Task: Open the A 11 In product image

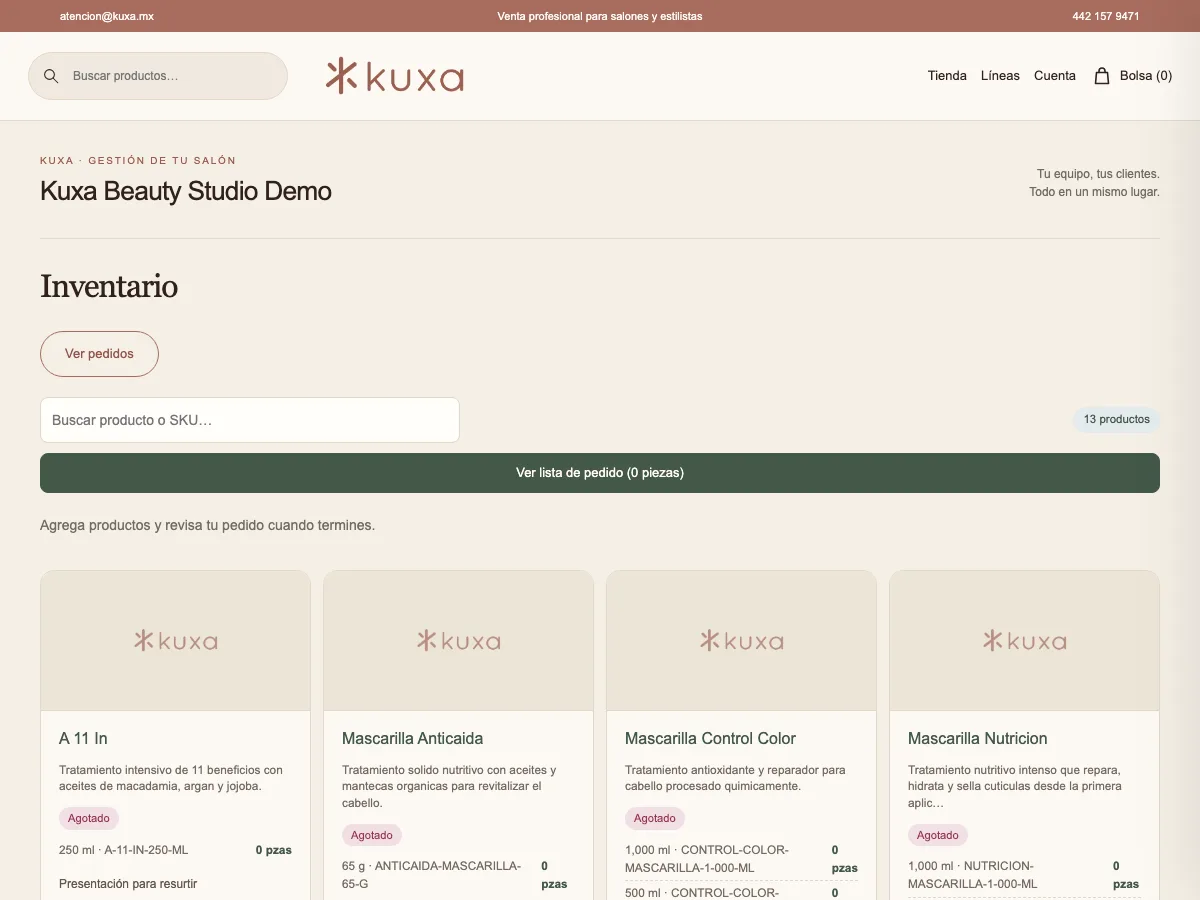Action: pyautogui.click(x=175, y=641)
